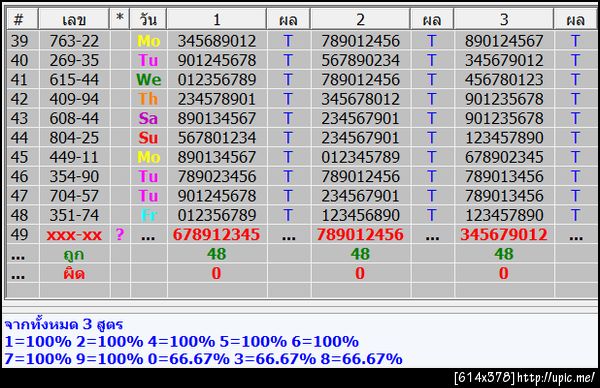
Task: Click '123456890' in row 48
Action: [360, 215]
